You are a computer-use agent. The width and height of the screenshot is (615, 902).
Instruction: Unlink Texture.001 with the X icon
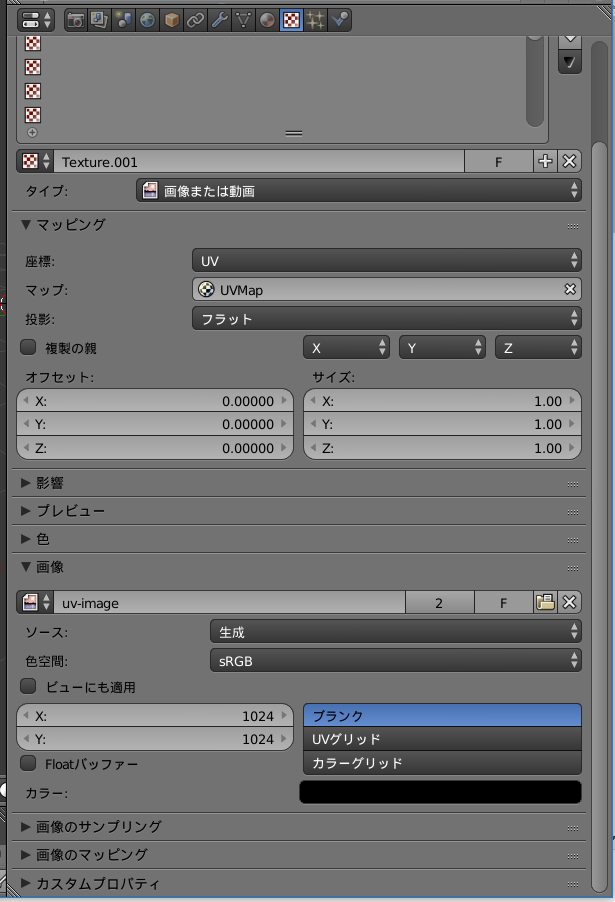coord(569,162)
